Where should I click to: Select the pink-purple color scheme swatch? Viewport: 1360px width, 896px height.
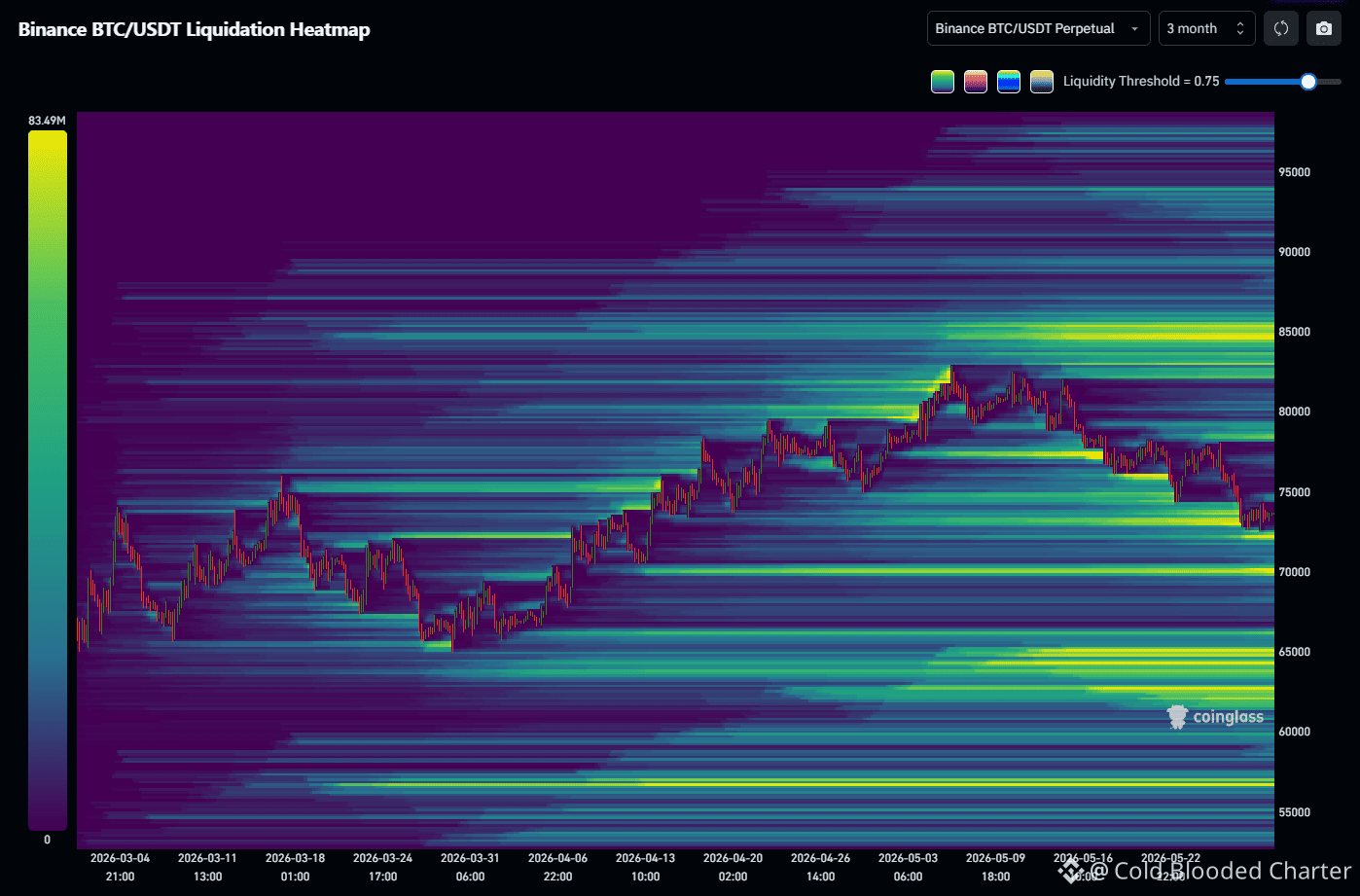[976, 82]
